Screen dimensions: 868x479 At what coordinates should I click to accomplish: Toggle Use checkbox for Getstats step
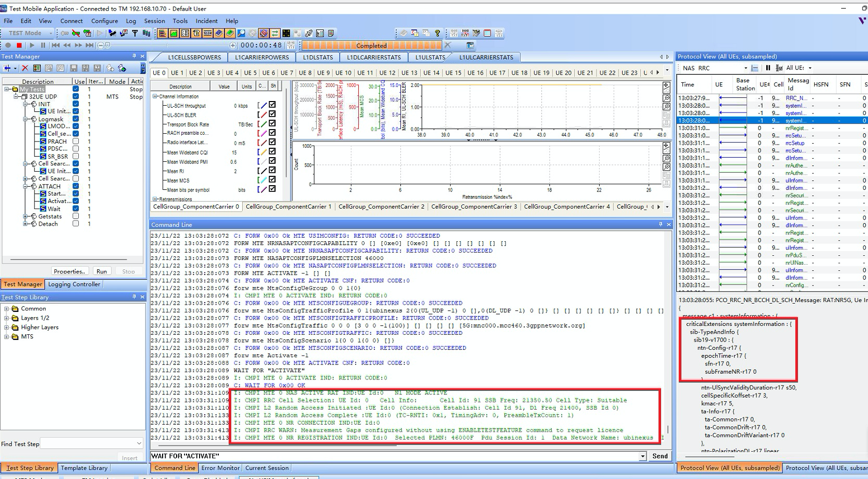pyautogui.click(x=76, y=217)
